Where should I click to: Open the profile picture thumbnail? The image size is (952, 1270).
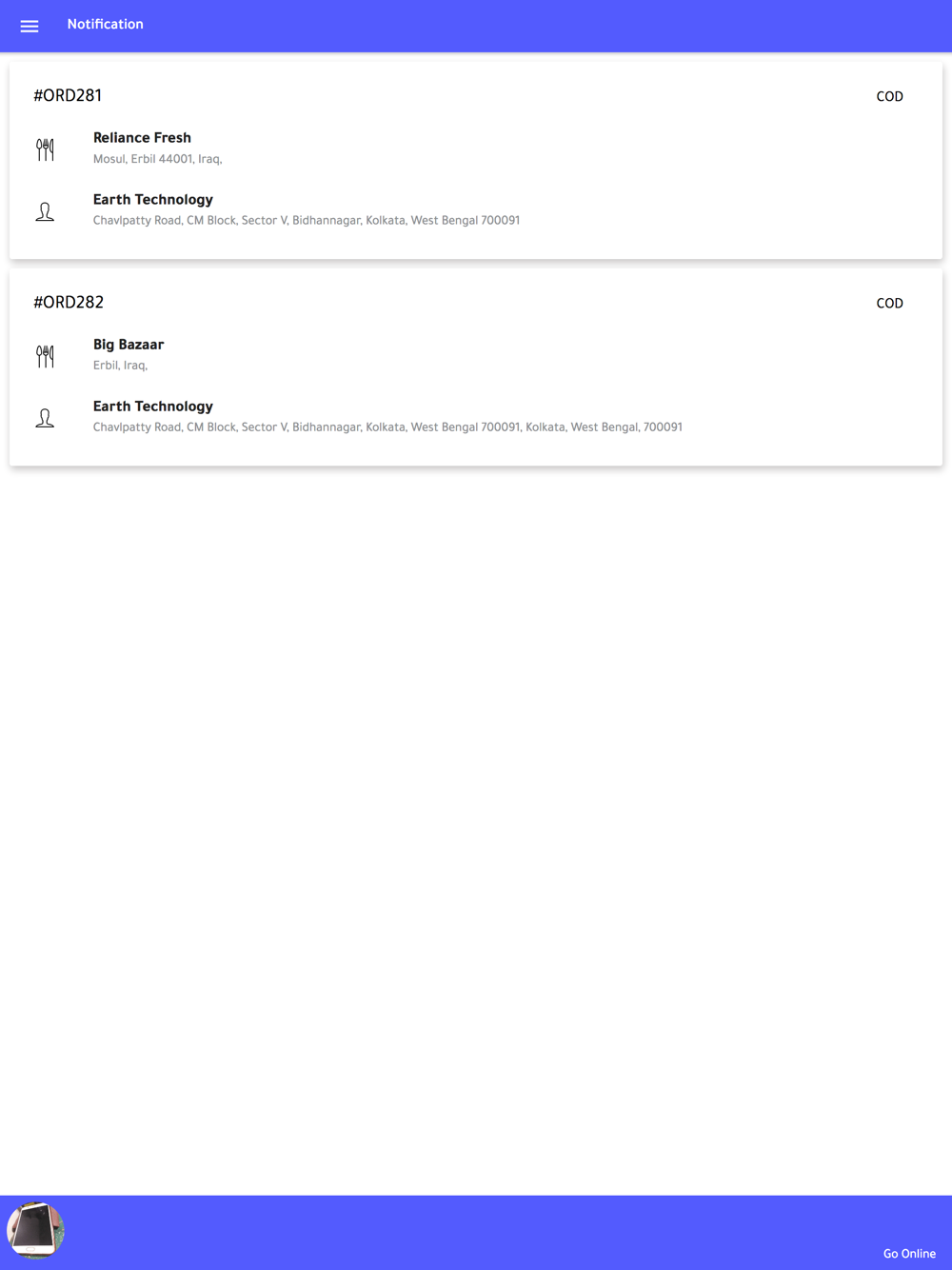click(x=35, y=1230)
